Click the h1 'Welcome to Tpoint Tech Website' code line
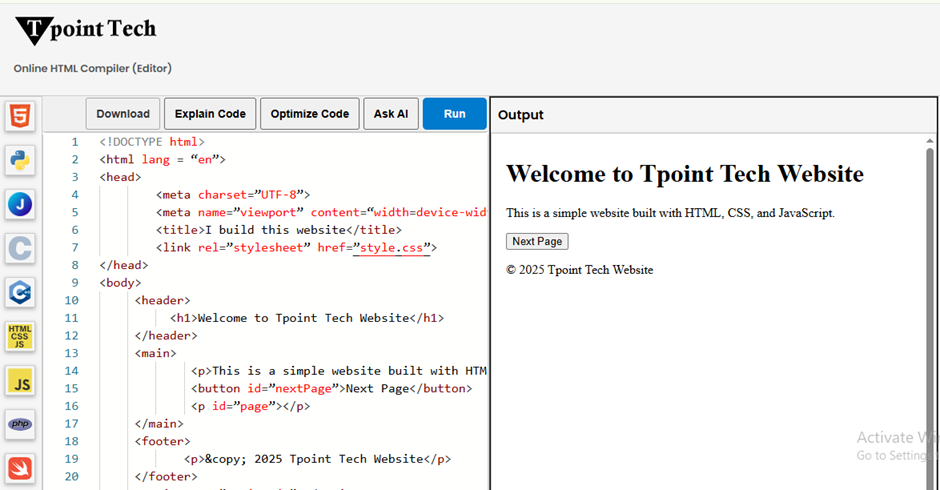The image size is (940, 490). pyautogui.click(x=307, y=318)
